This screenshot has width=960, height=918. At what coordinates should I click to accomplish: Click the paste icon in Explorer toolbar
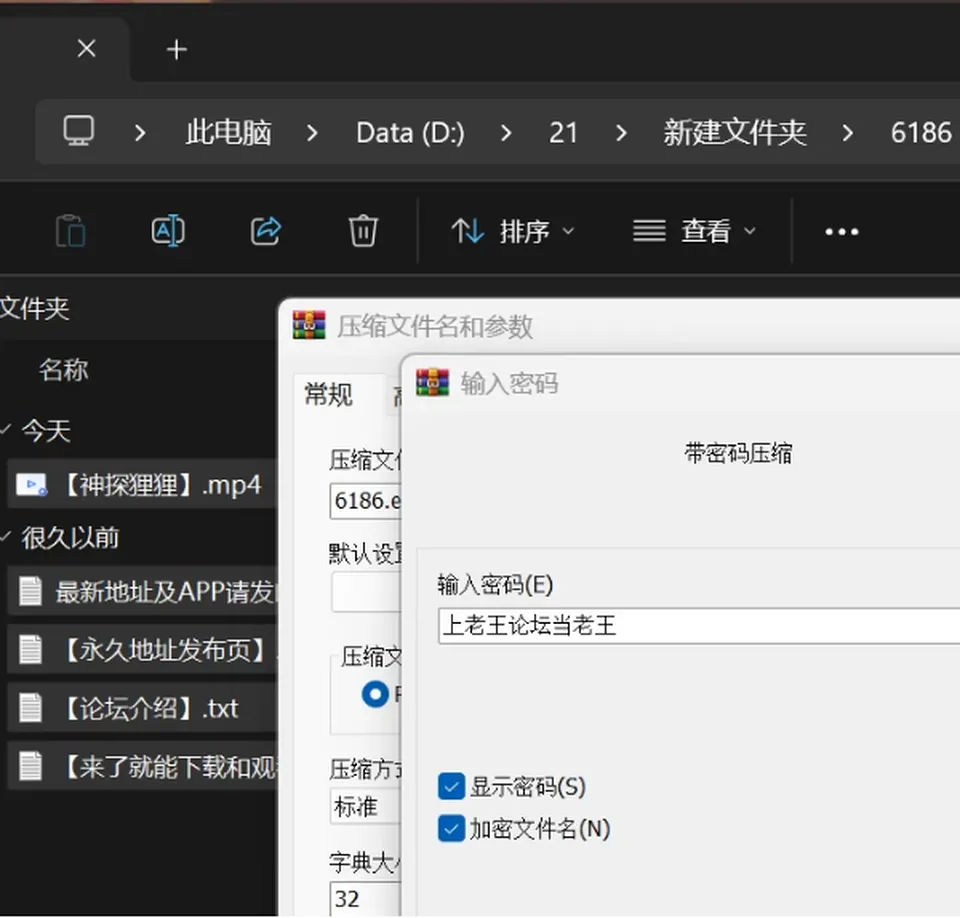click(70, 231)
